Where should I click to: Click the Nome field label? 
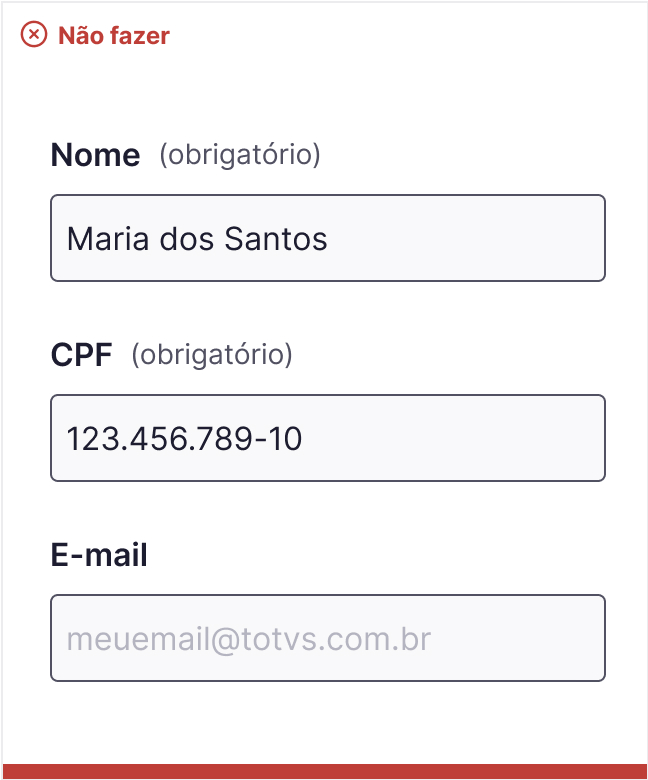(x=95, y=155)
